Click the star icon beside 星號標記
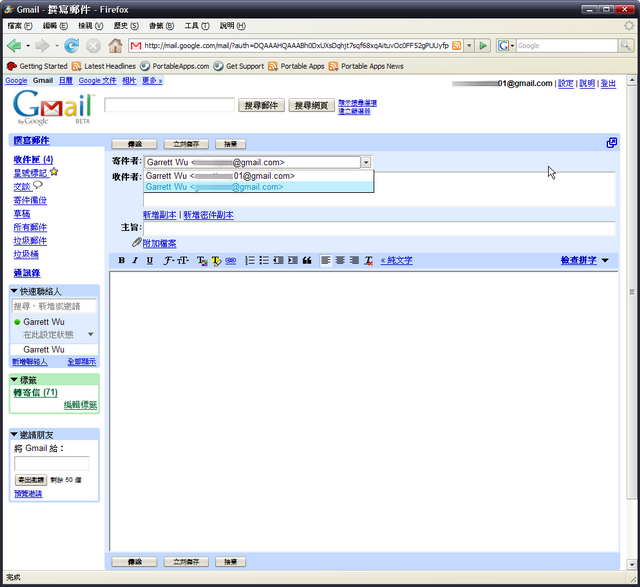This screenshot has height=587, width=640. [x=54, y=172]
